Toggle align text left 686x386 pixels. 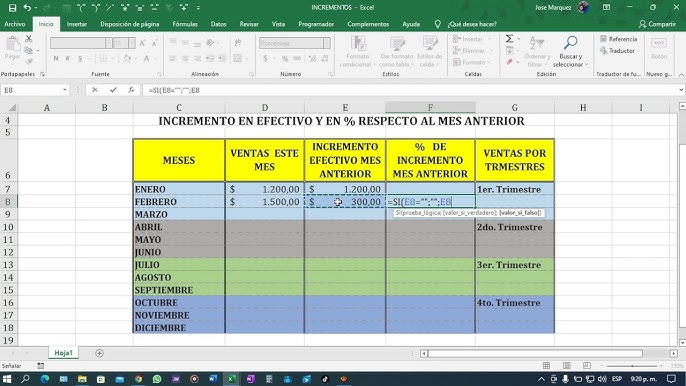point(173,58)
